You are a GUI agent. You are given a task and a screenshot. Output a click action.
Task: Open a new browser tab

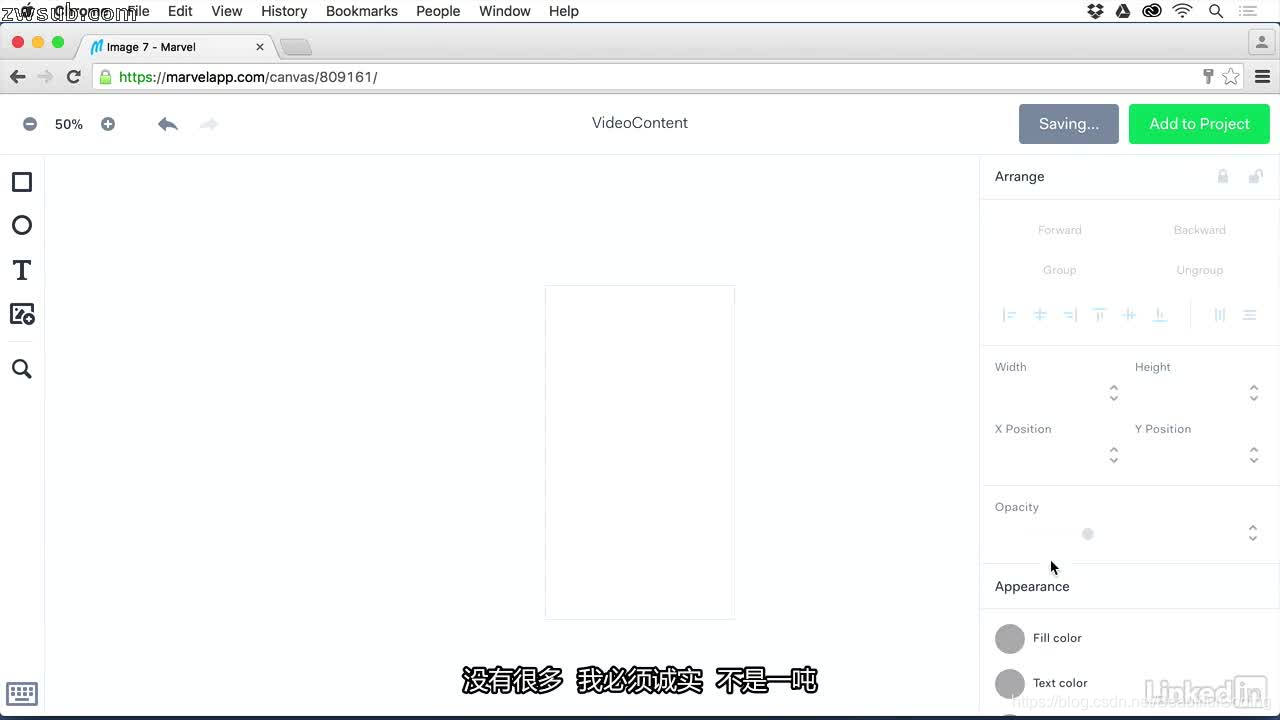pyautogui.click(x=296, y=47)
